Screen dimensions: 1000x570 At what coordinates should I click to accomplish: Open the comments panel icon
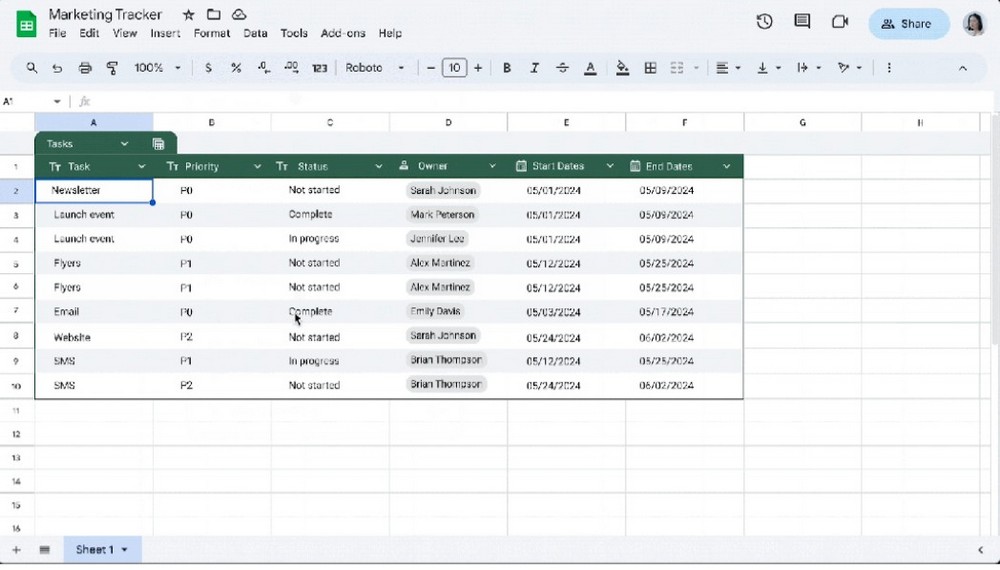point(802,22)
